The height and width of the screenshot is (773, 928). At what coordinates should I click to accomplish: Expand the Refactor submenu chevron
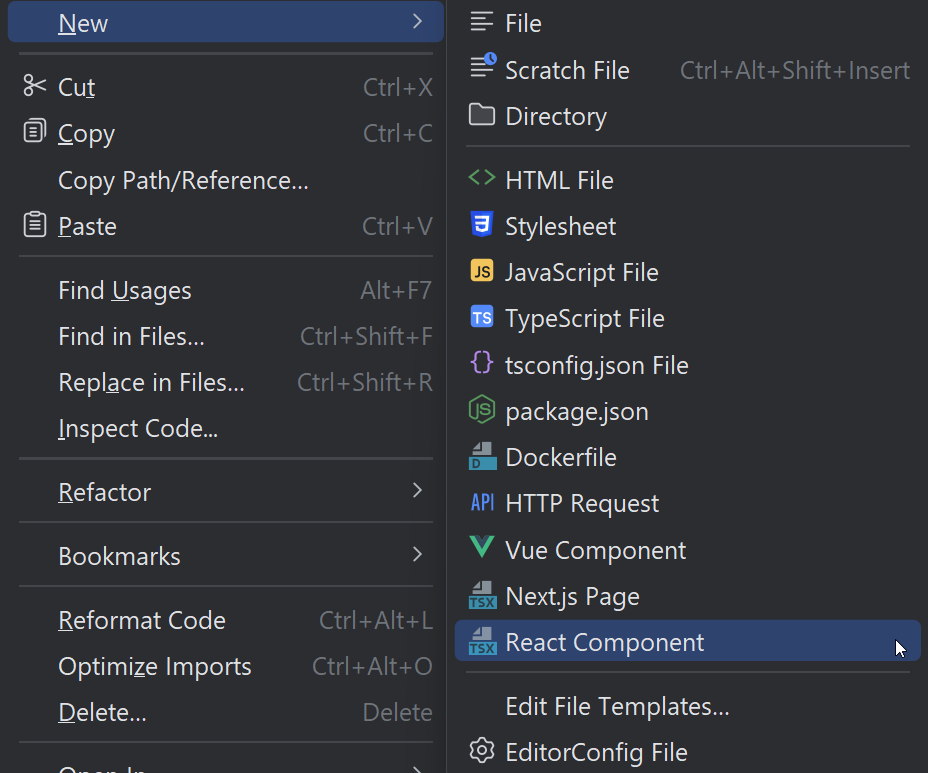pyautogui.click(x=417, y=491)
